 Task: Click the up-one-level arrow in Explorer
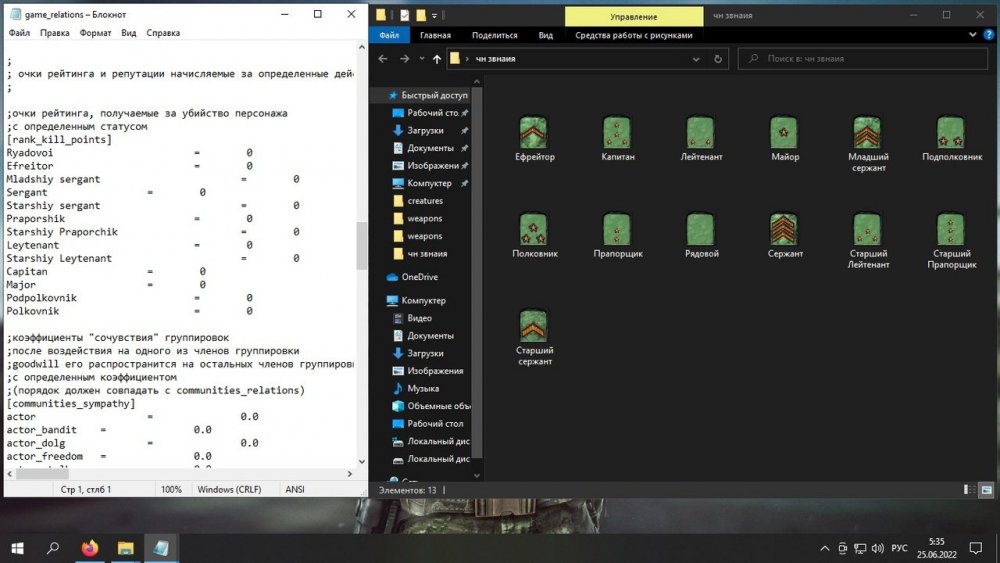436,59
